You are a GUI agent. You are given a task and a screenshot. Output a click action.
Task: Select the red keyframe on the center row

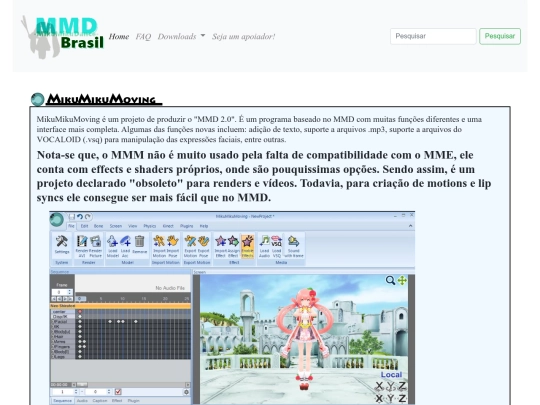click(80, 312)
